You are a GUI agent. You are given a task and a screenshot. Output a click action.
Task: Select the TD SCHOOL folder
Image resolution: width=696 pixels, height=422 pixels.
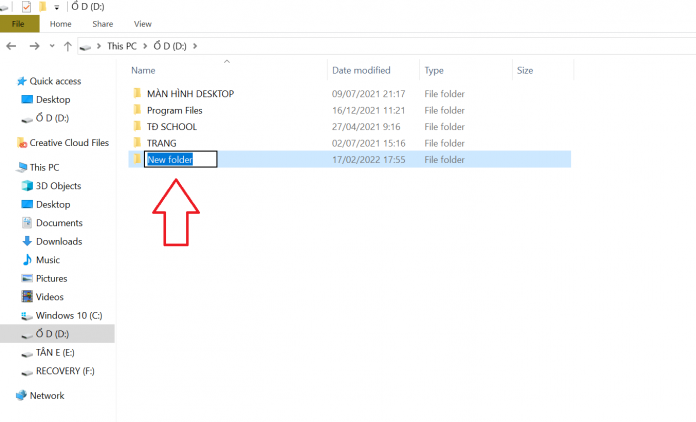[x=171, y=127]
